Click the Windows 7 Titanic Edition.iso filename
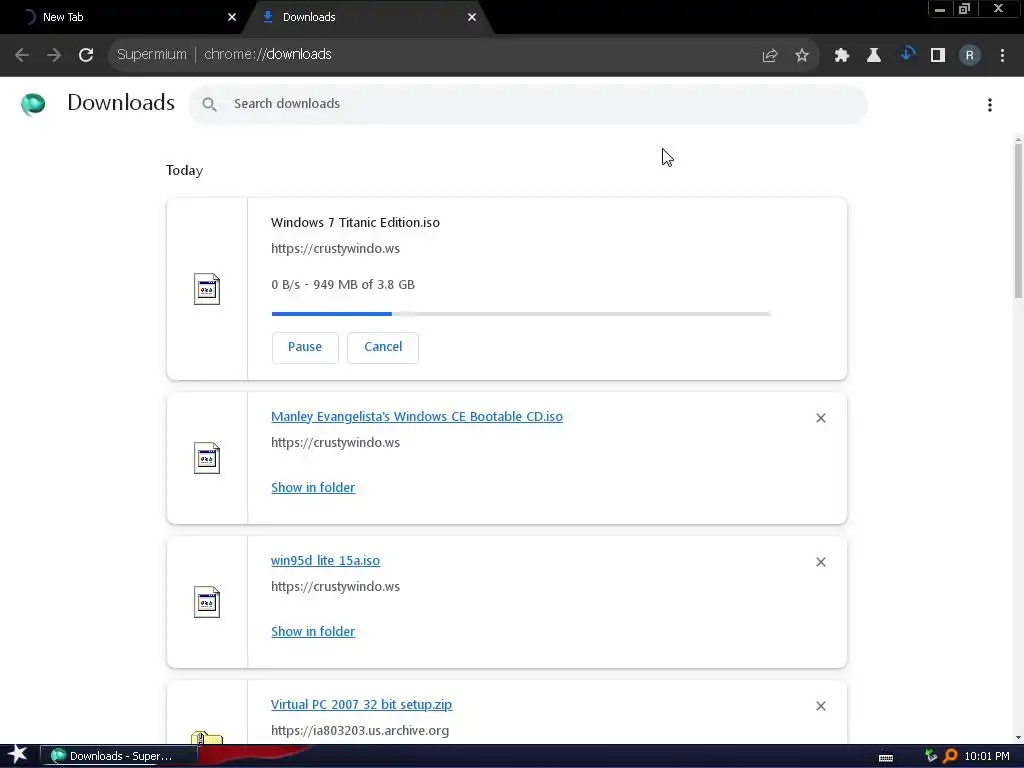 [x=355, y=223]
